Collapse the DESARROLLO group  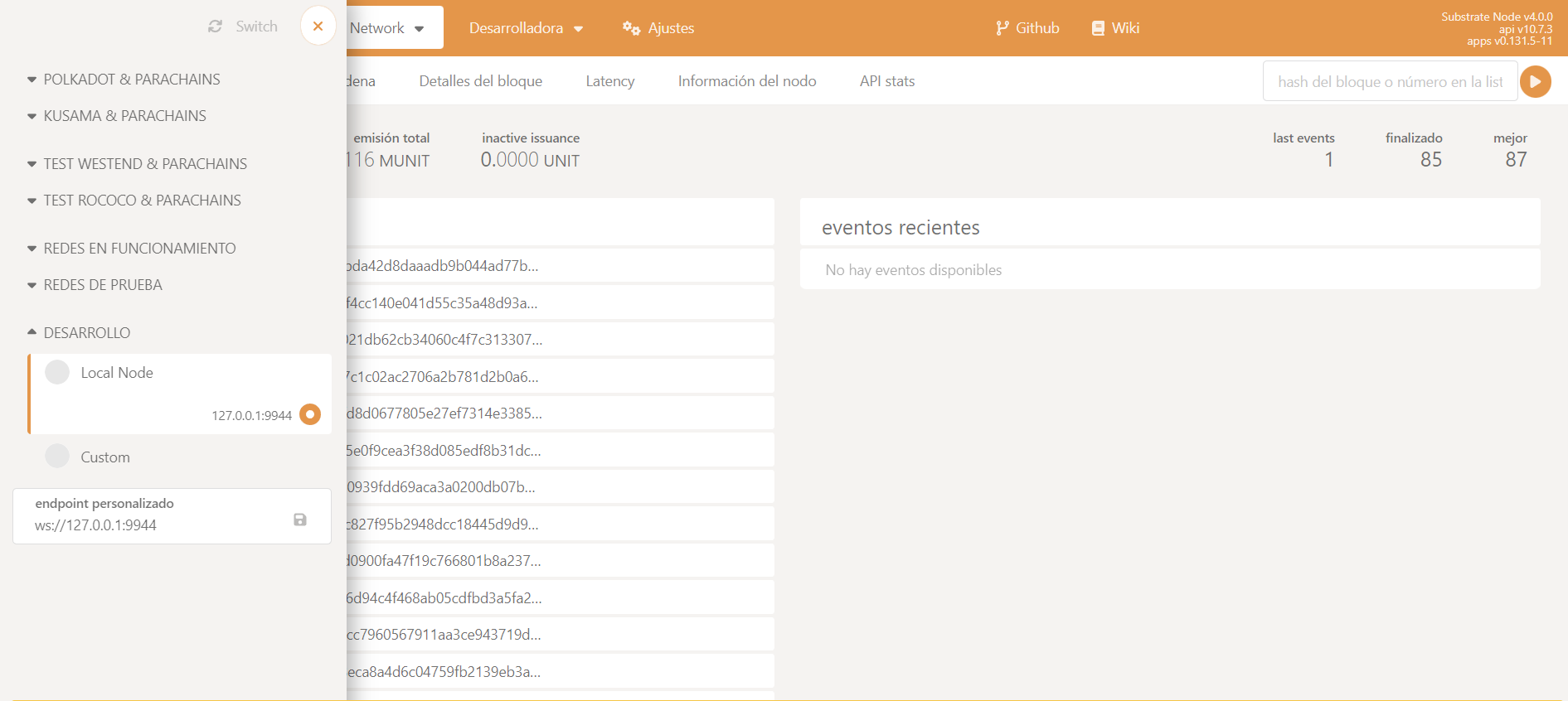(x=79, y=333)
